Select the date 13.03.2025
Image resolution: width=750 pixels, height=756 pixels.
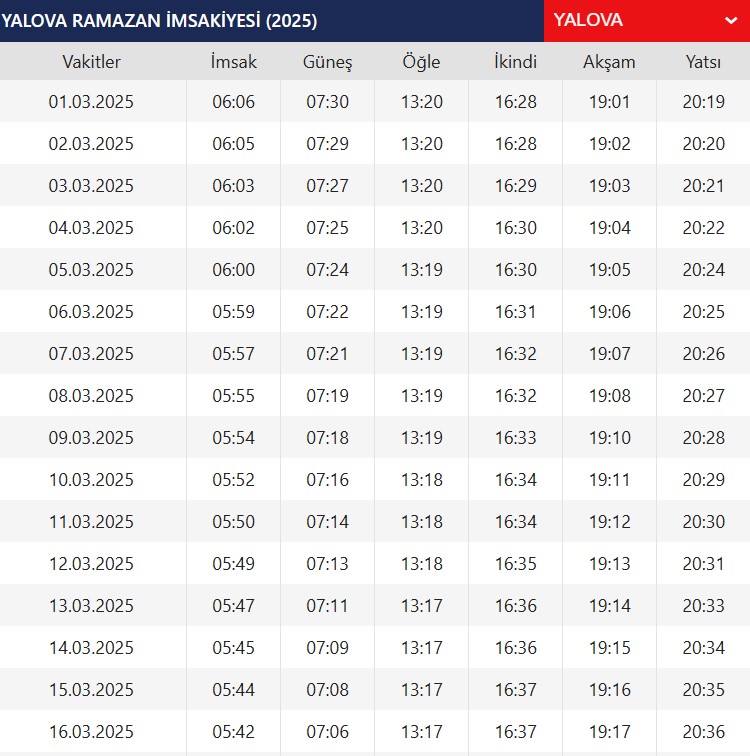coord(91,606)
